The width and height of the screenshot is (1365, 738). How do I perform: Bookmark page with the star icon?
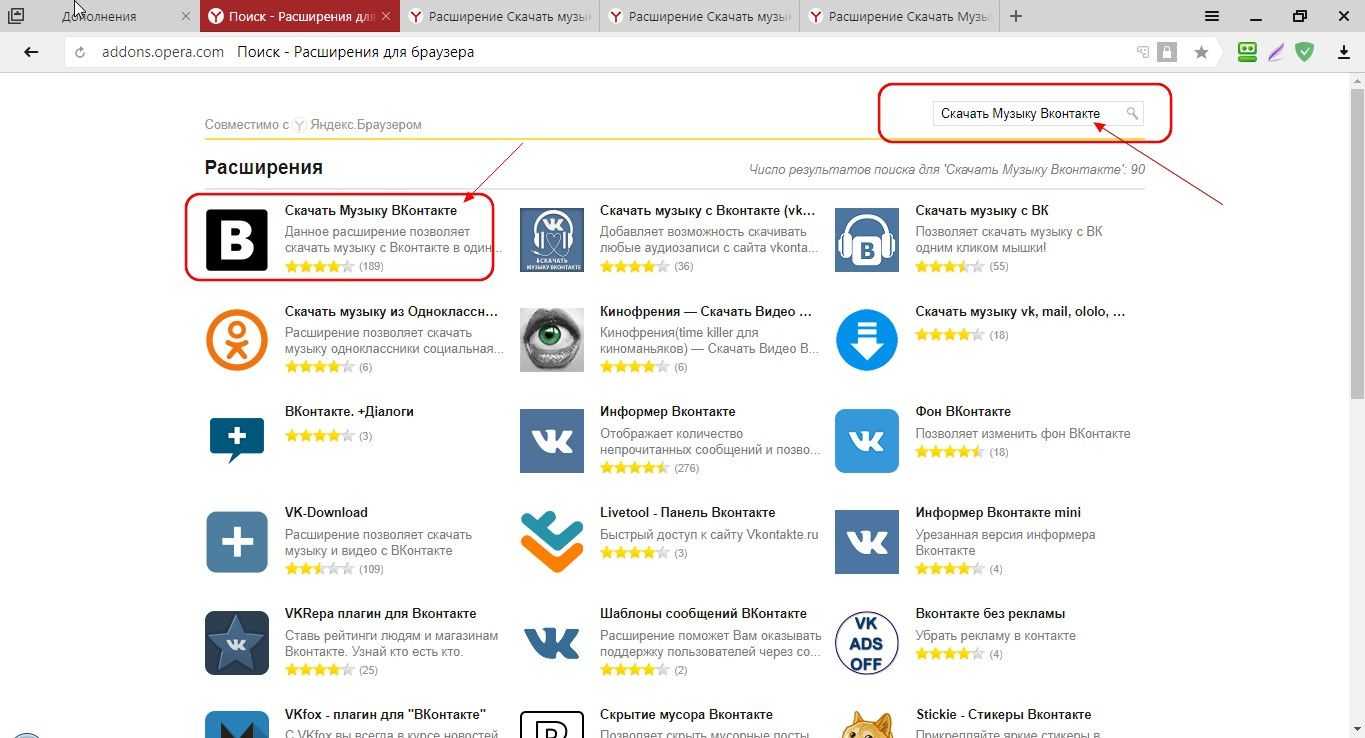click(1201, 52)
